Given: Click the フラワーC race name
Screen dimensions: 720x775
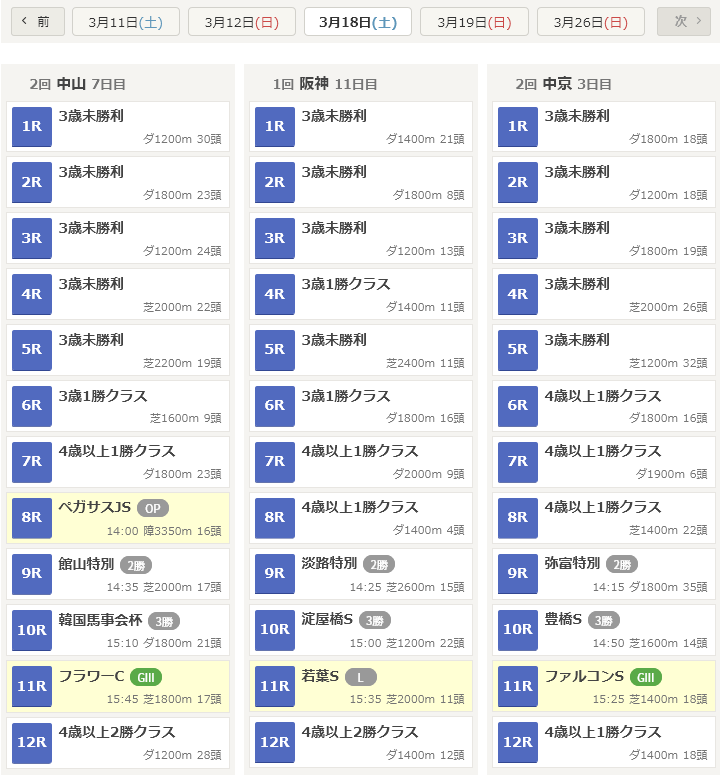Looking at the screenshot, I should click(x=91, y=676).
